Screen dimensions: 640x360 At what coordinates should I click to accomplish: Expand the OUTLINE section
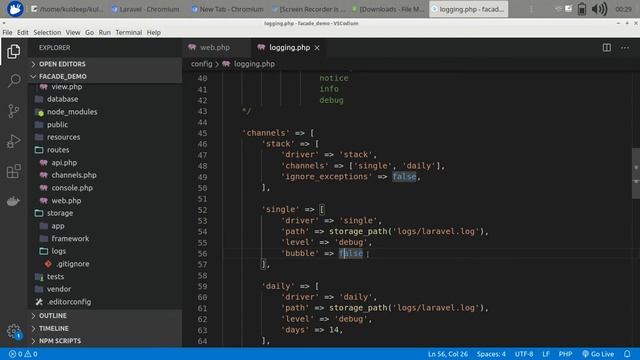point(52,316)
